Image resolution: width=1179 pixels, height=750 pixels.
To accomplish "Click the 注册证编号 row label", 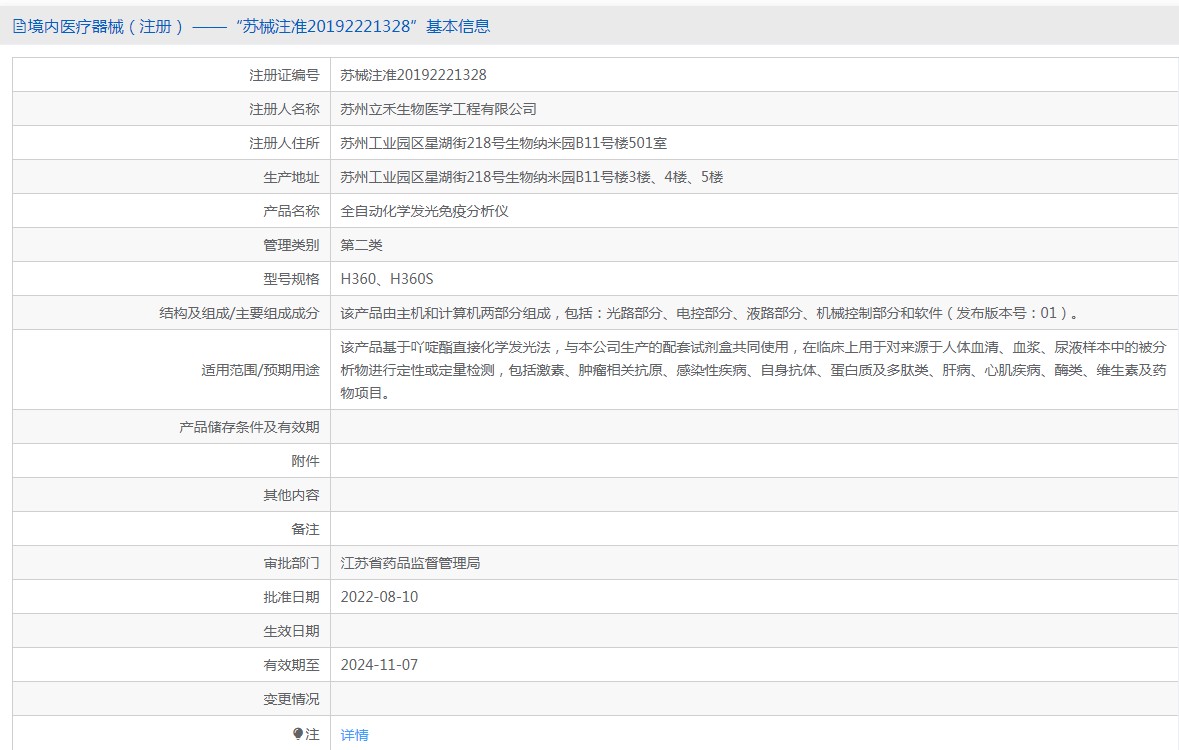I will tap(284, 75).
